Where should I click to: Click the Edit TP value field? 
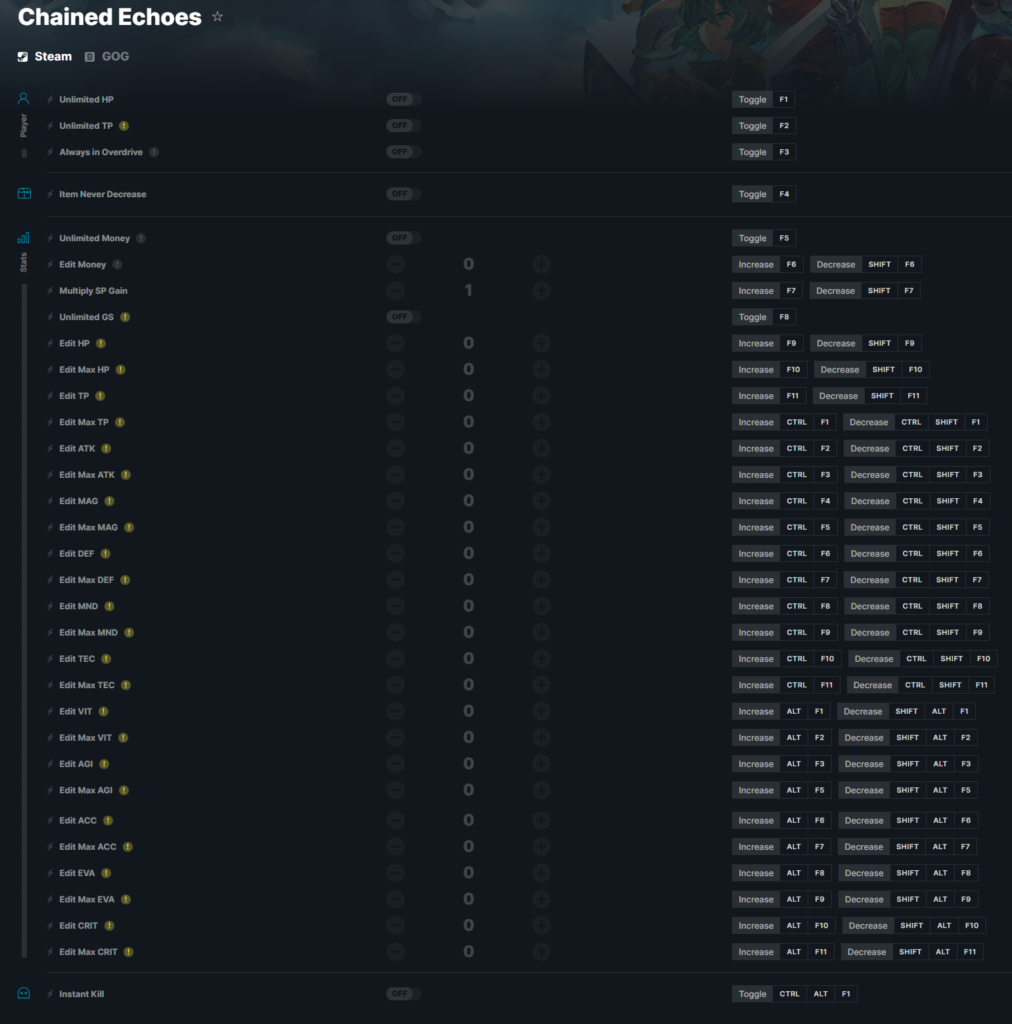[468, 396]
